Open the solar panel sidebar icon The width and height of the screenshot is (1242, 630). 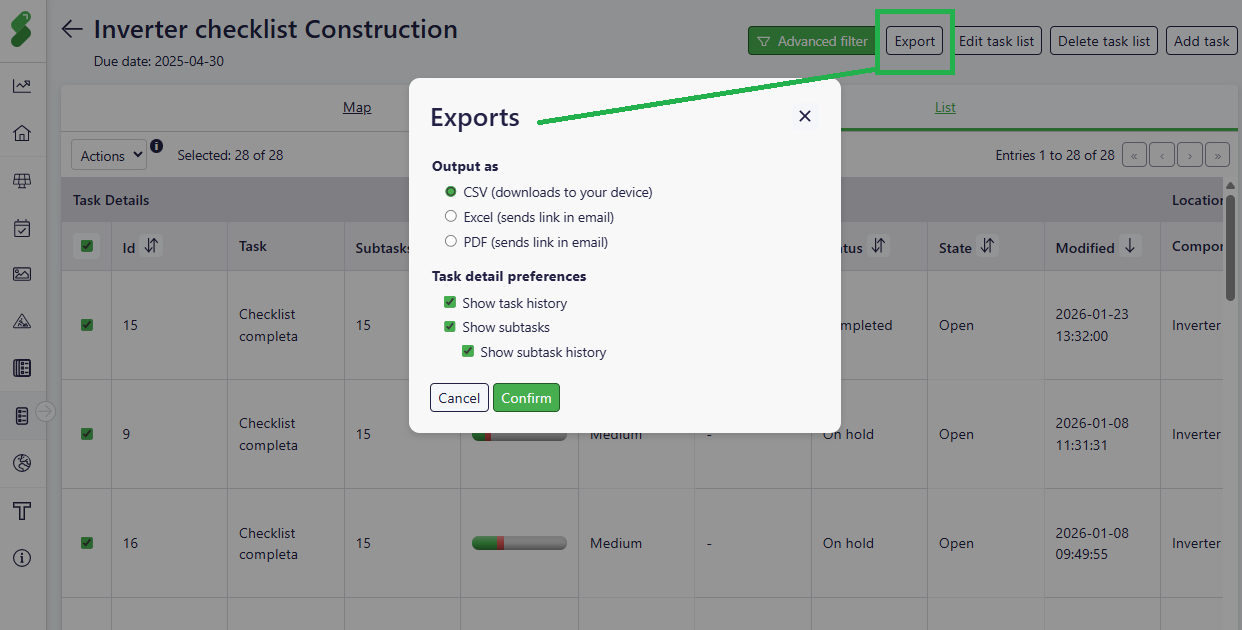22,181
